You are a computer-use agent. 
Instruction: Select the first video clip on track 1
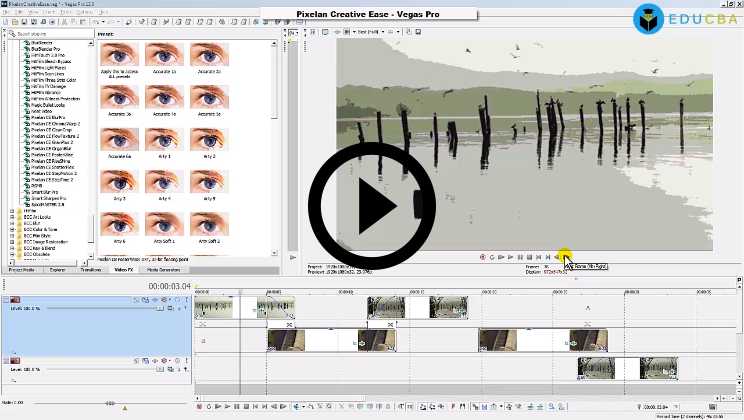click(x=213, y=308)
